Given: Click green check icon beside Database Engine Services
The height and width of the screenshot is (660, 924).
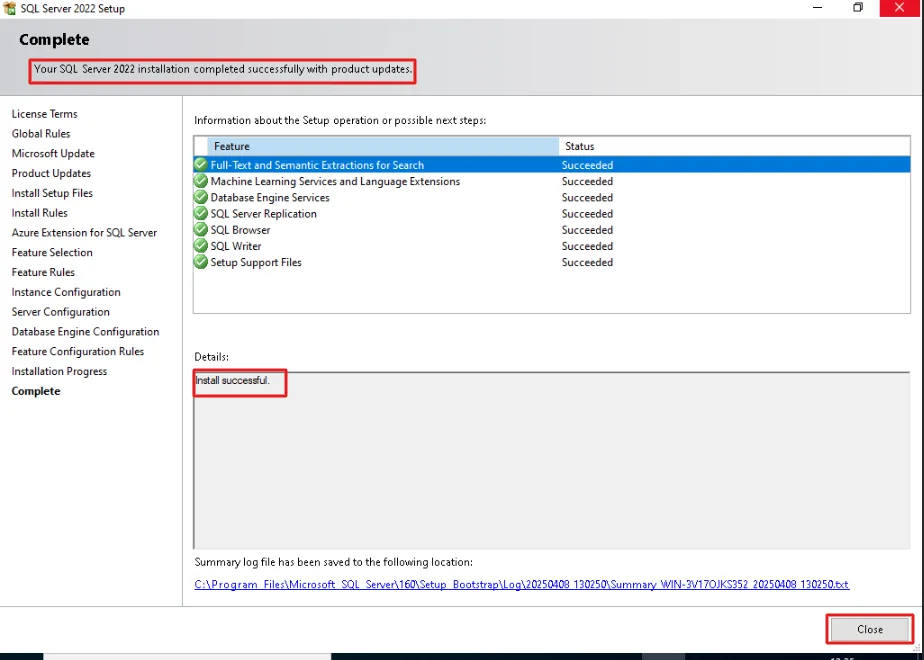Looking at the screenshot, I should coord(201,197).
